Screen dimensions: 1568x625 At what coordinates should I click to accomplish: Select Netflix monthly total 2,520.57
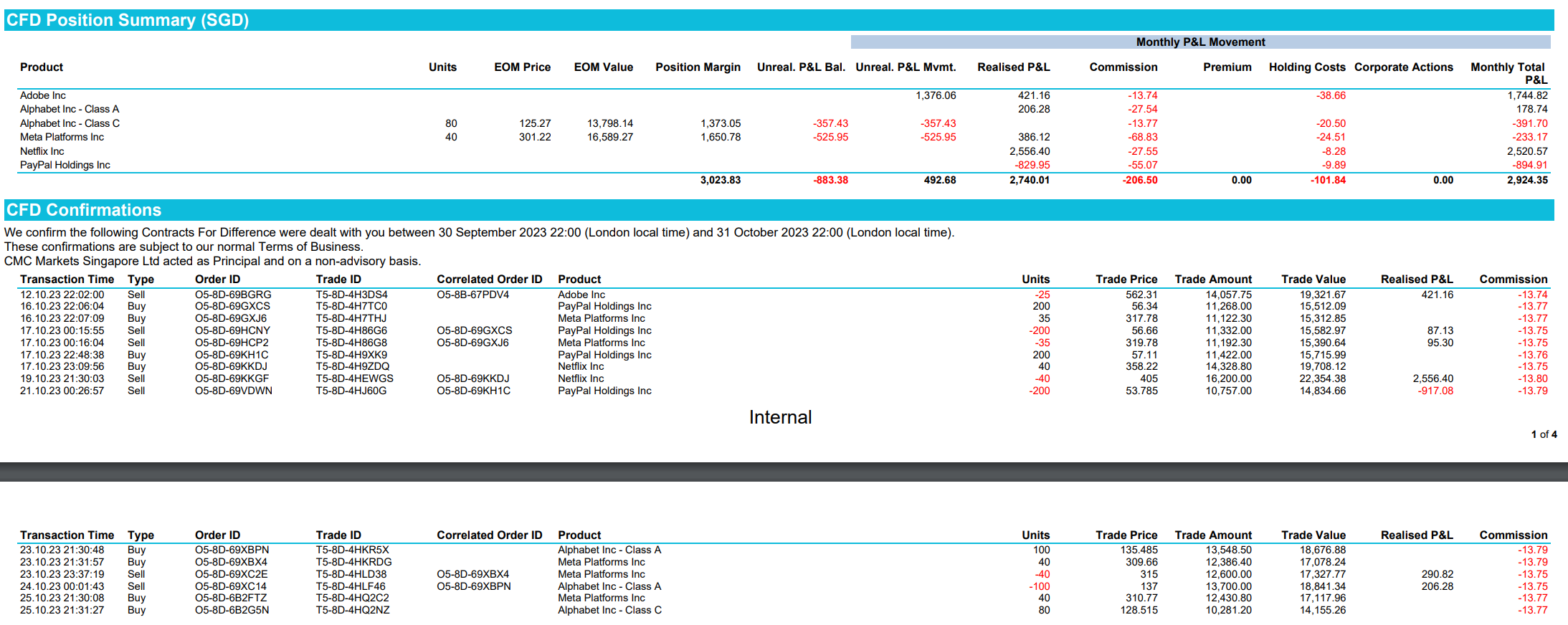coord(1527,151)
